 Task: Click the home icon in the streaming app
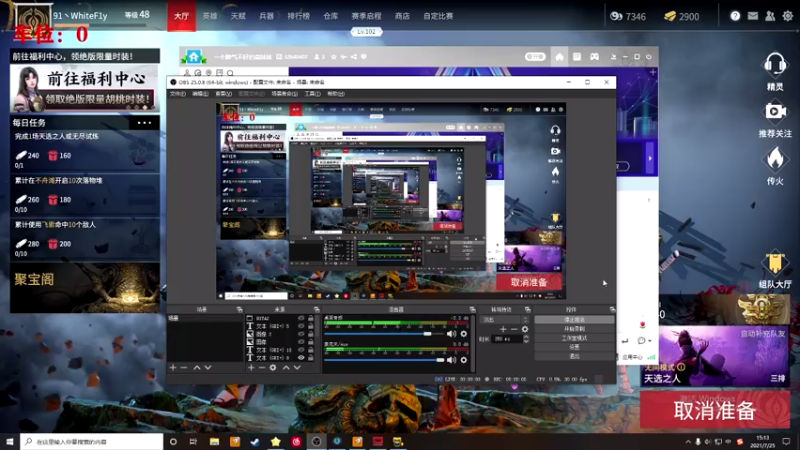pos(559,57)
